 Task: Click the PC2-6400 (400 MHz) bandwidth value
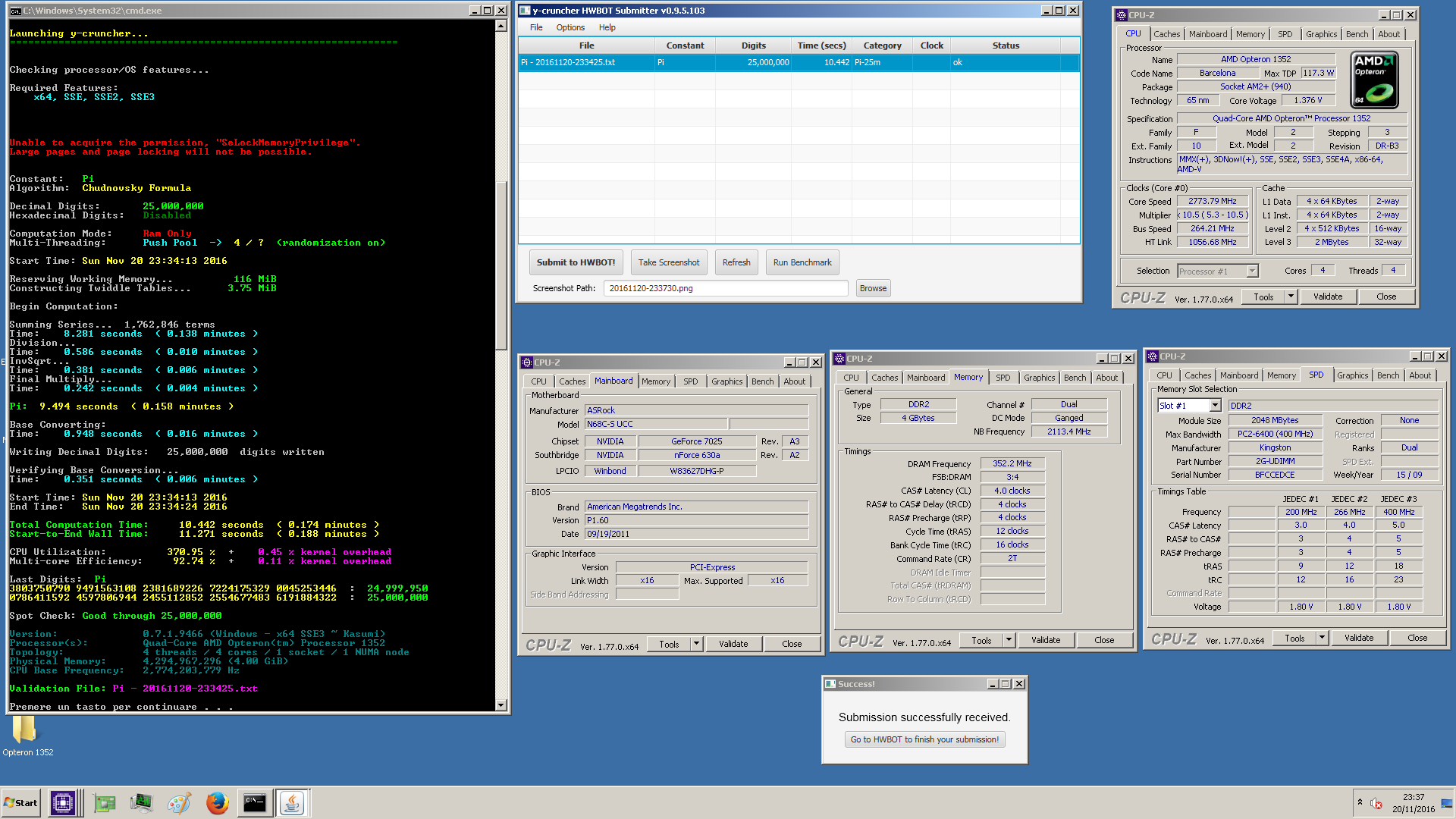tap(1276, 434)
